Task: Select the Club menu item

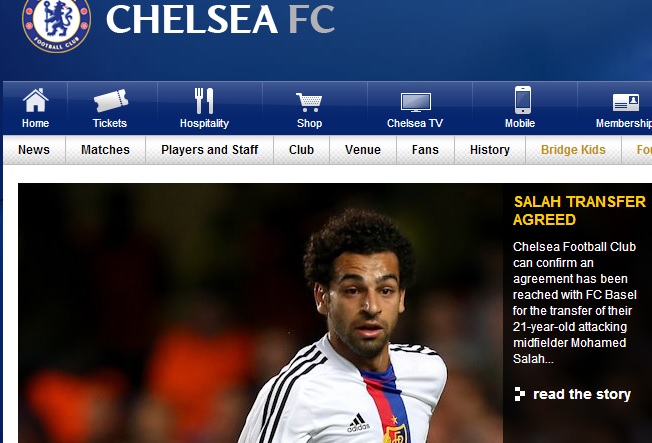Action: tap(301, 150)
